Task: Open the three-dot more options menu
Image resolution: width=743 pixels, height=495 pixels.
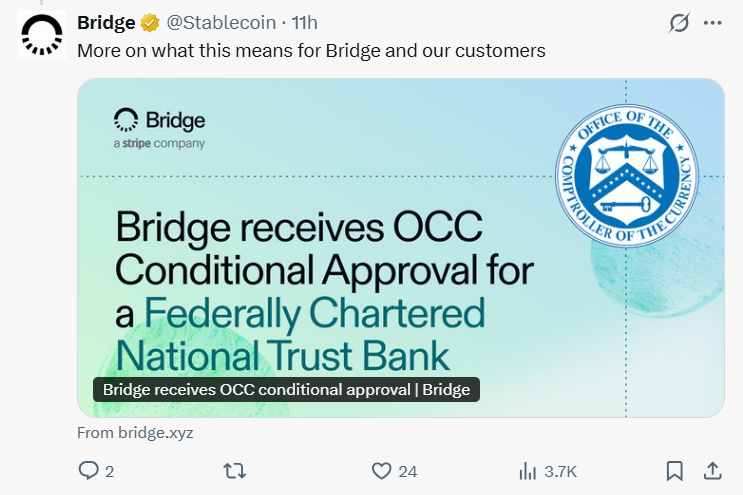Action: (x=713, y=23)
